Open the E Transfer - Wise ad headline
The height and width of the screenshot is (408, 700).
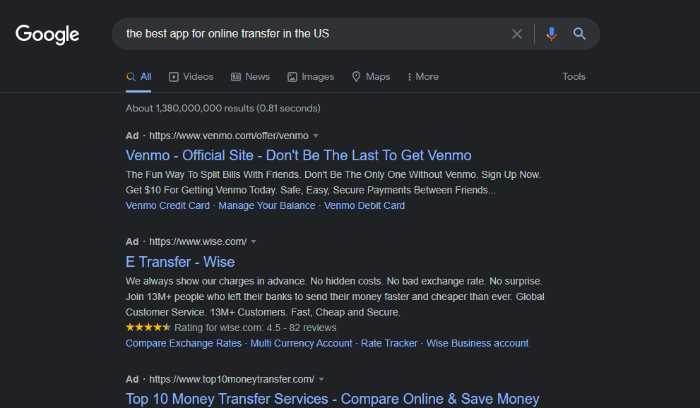180,262
